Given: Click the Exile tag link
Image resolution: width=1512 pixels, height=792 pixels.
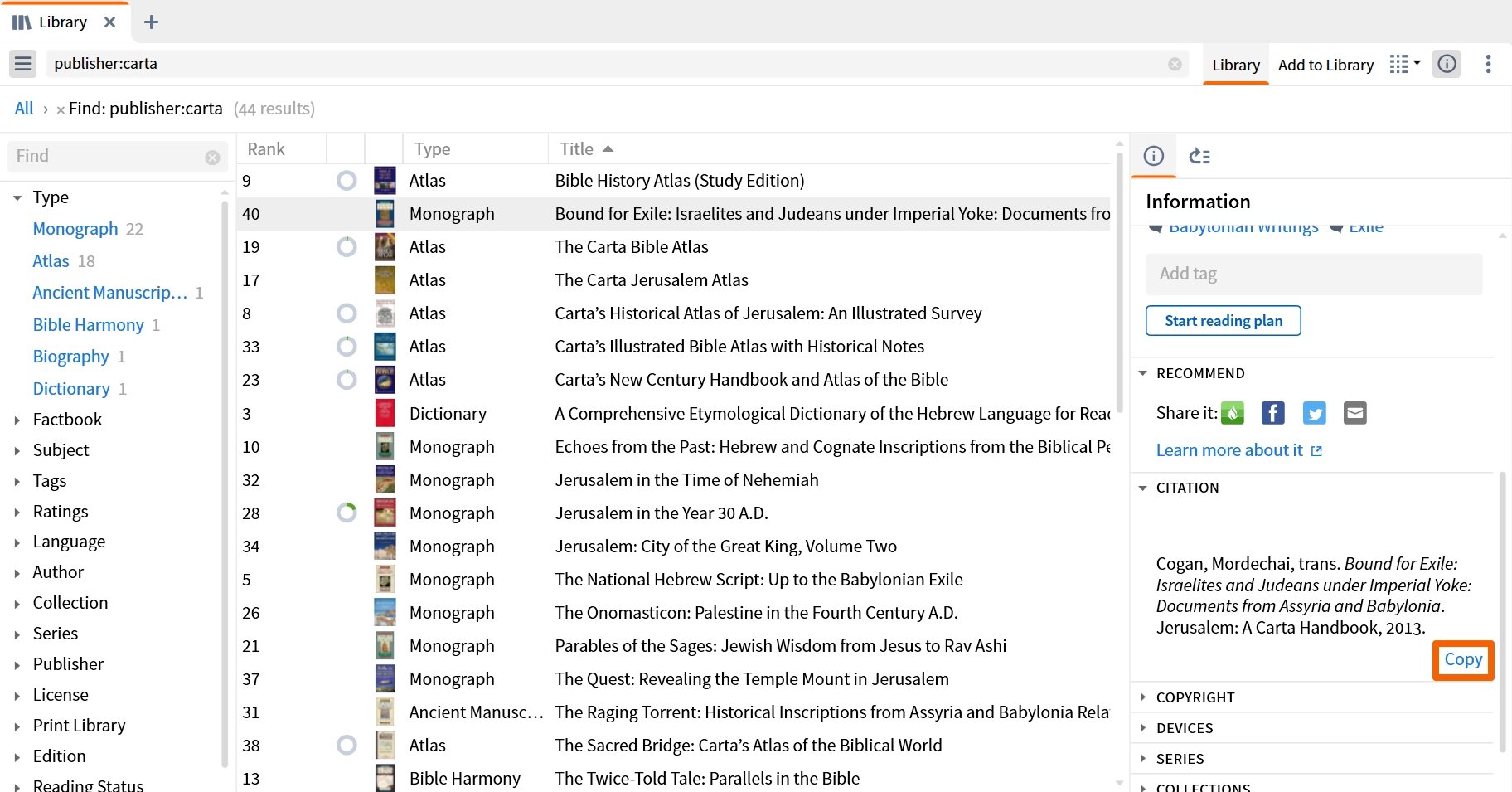Looking at the screenshot, I should click(1365, 227).
